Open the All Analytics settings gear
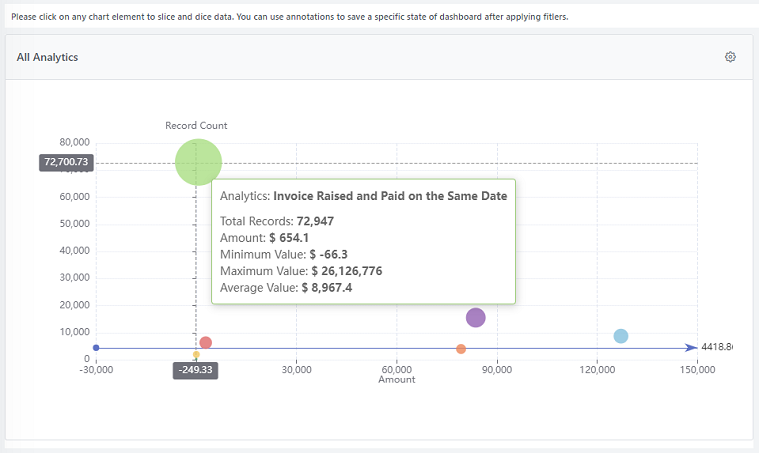Image resolution: width=759 pixels, height=453 pixels. [730, 57]
